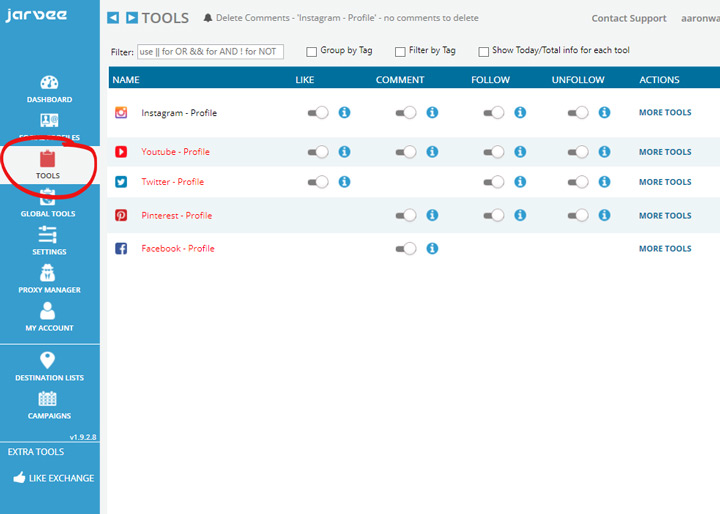Image resolution: width=720 pixels, height=514 pixels.
Task: Toggle Follow switch for Instagram - Profile
Action: pos(494,113)
